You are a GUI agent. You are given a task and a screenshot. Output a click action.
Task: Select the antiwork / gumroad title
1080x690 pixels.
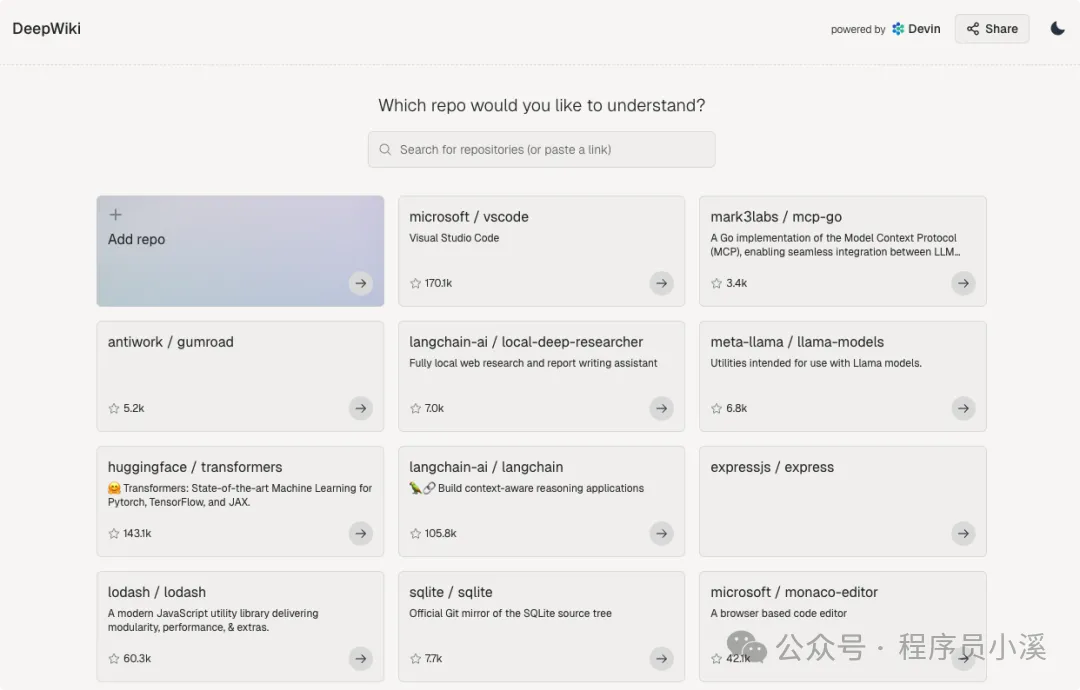pyautogui.click(x=171, y=342)
